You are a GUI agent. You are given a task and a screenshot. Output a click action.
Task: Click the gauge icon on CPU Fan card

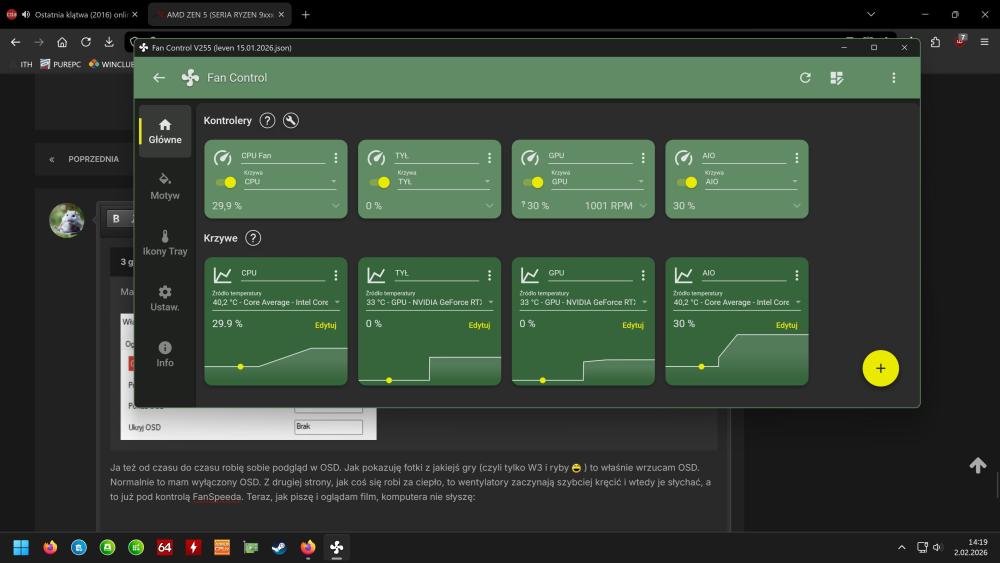click(x=223, y=157)
